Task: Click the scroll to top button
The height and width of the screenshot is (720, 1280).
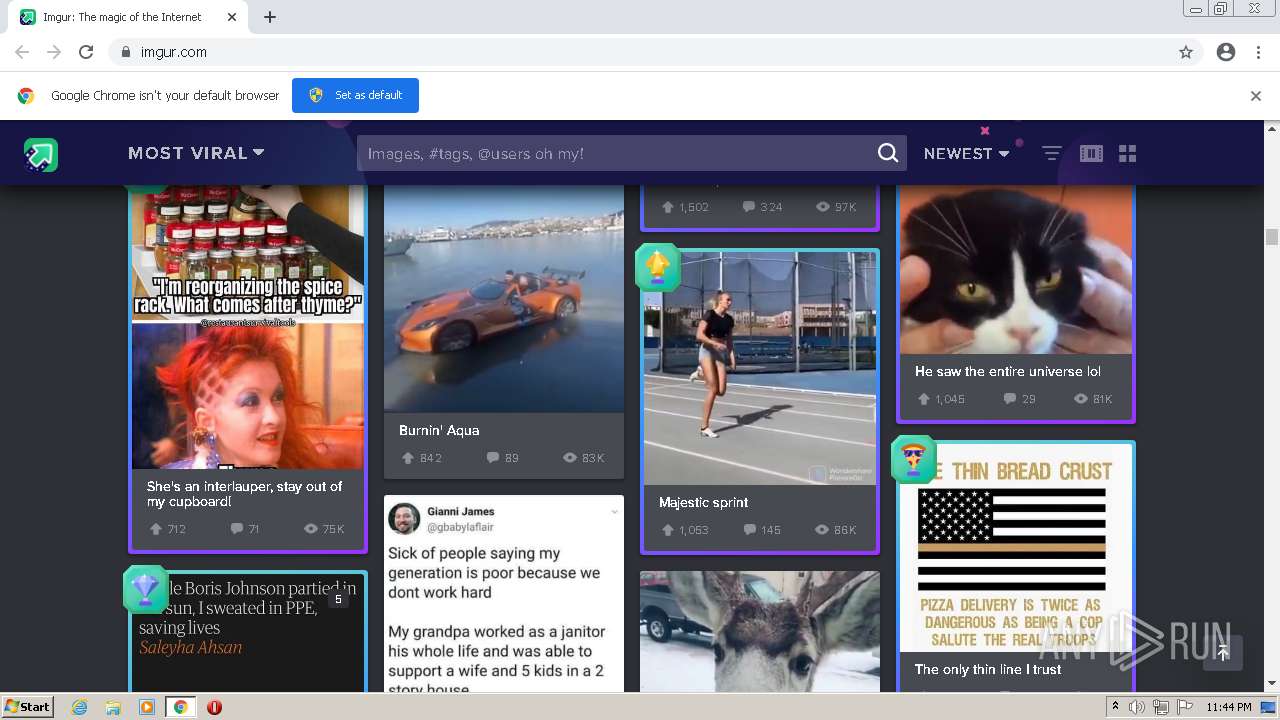Action: [x=1223, y=652]
